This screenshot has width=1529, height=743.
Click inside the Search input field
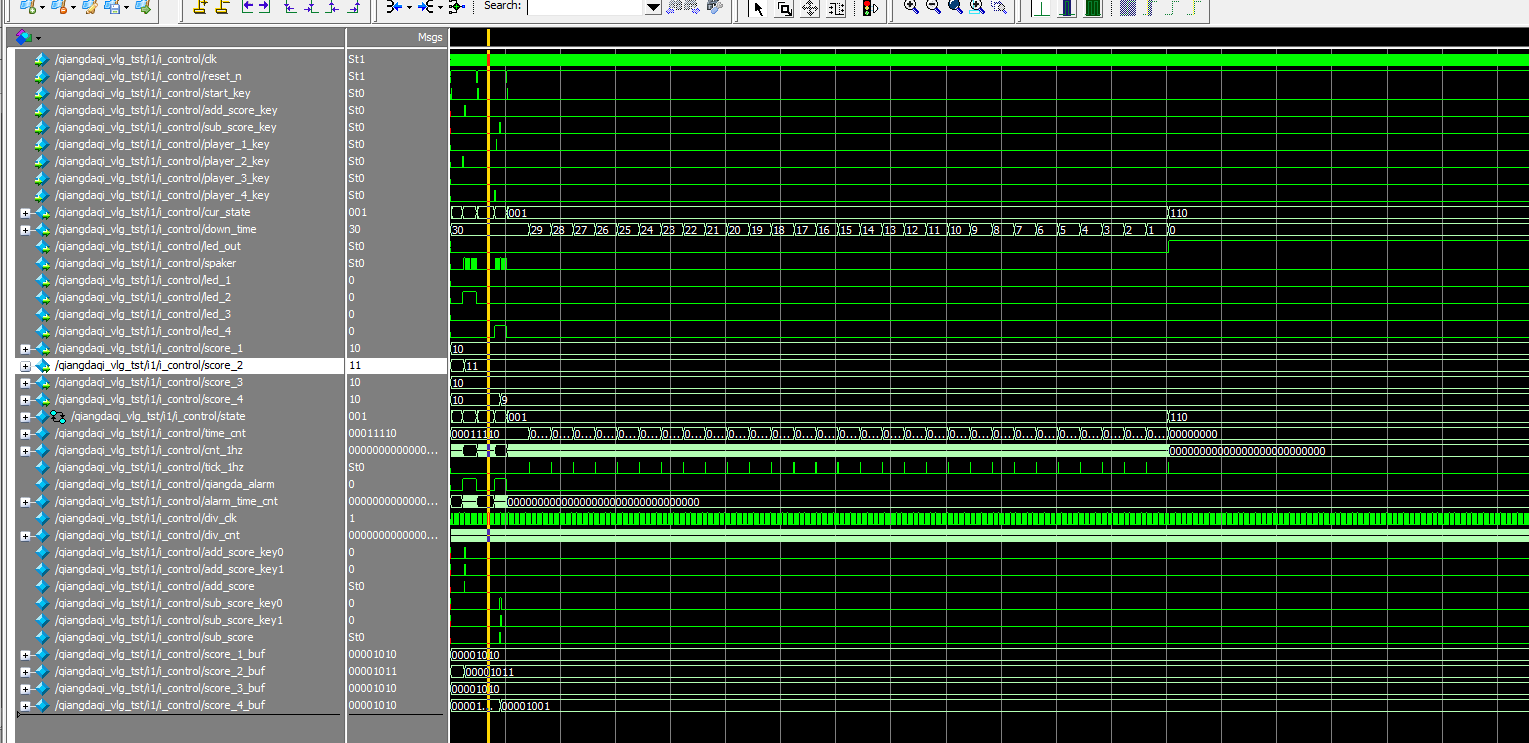586,6
